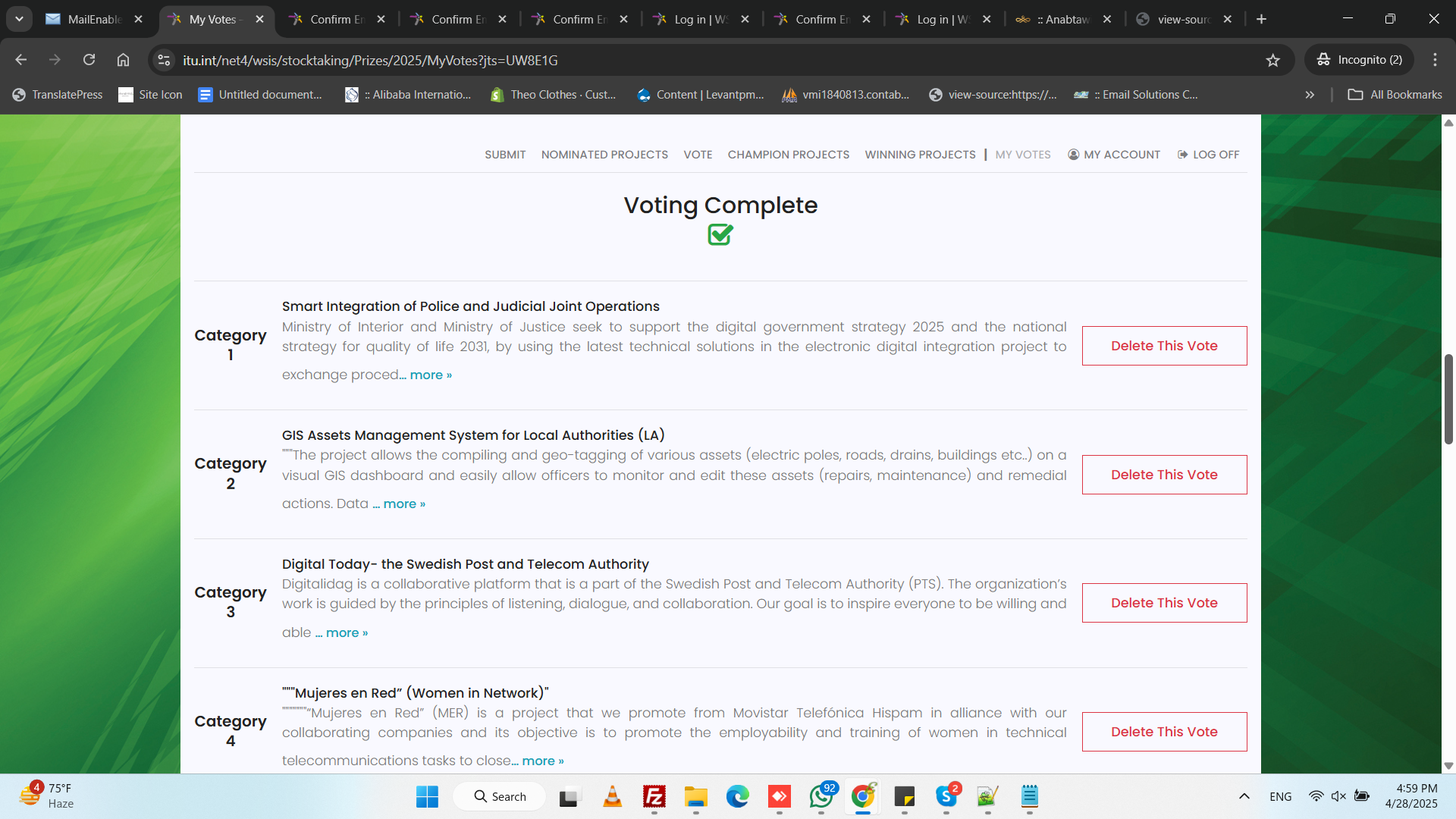Open All Bookmarks folder
The image size is (1456, 819).
(1395, 95)
